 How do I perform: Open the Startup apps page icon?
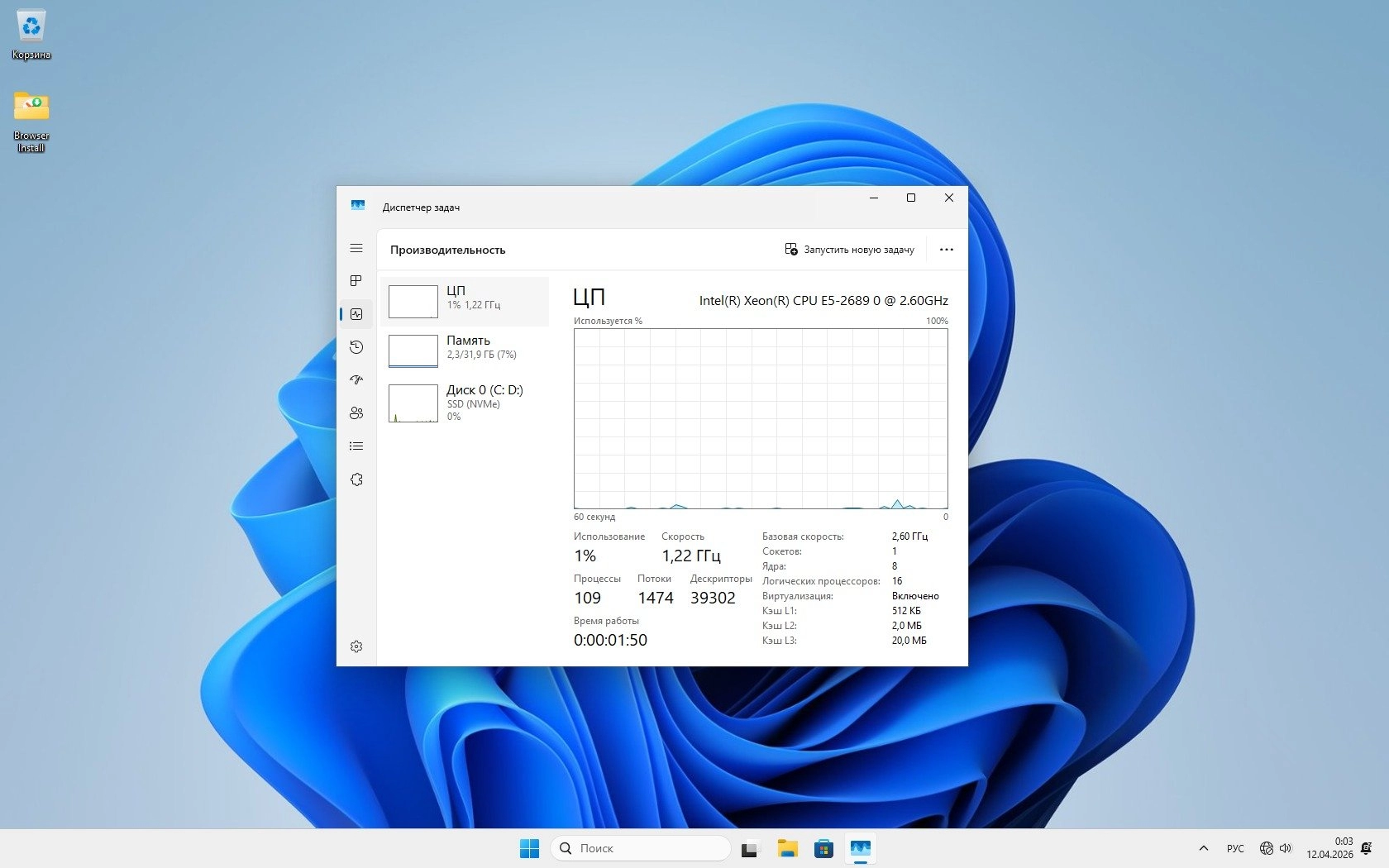tap(356, 380)
